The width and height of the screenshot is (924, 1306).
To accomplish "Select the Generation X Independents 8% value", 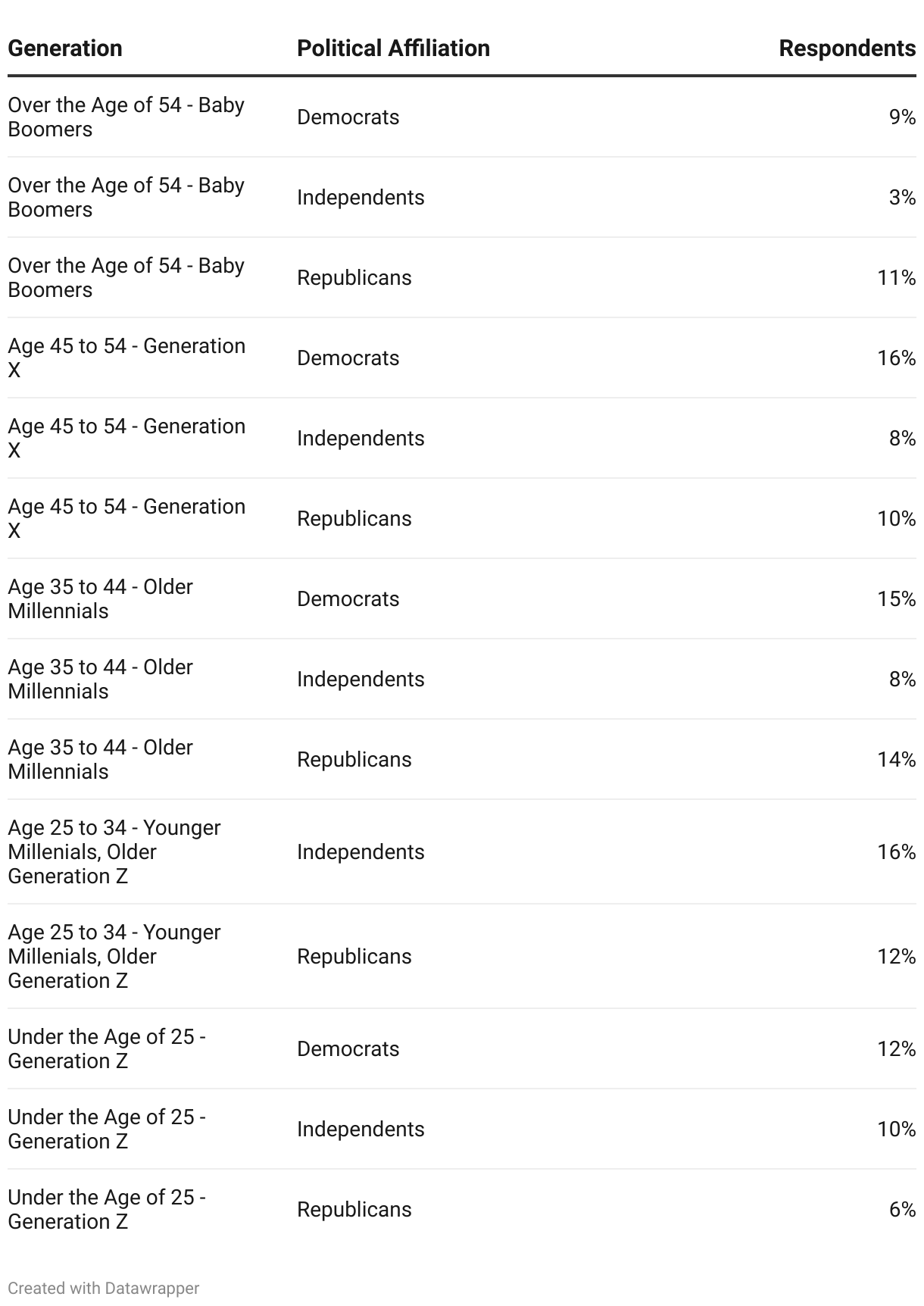I will pyautogui.click(x=902, y=439).
